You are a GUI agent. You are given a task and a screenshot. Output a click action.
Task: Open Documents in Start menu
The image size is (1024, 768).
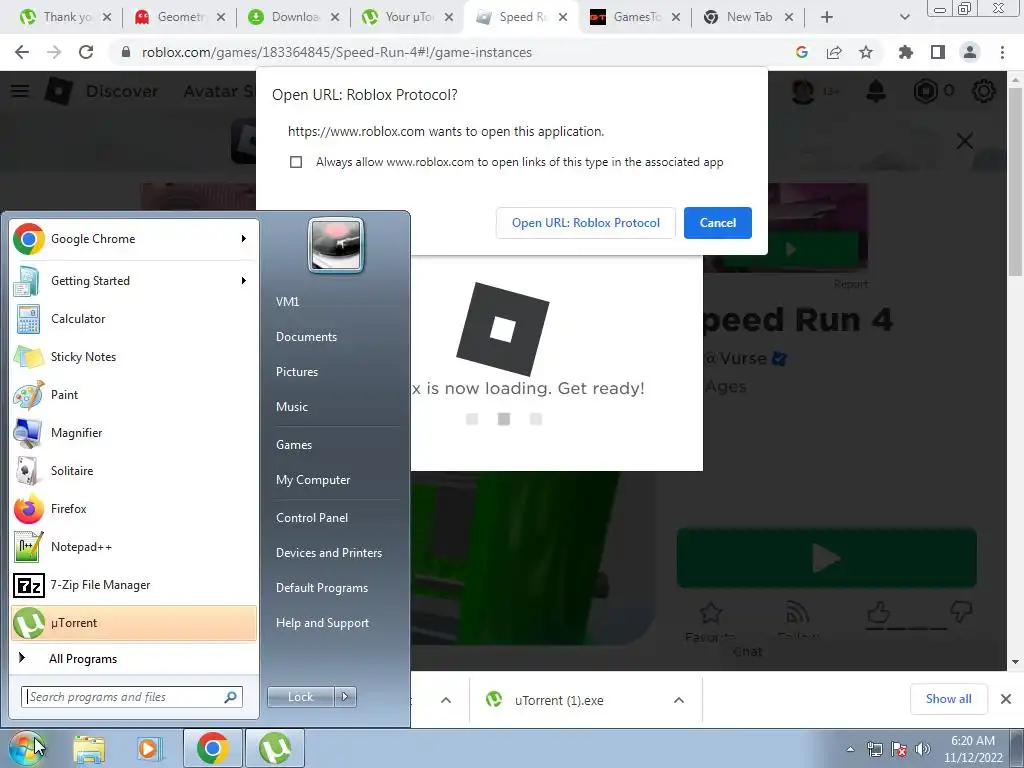pos(306,337)
